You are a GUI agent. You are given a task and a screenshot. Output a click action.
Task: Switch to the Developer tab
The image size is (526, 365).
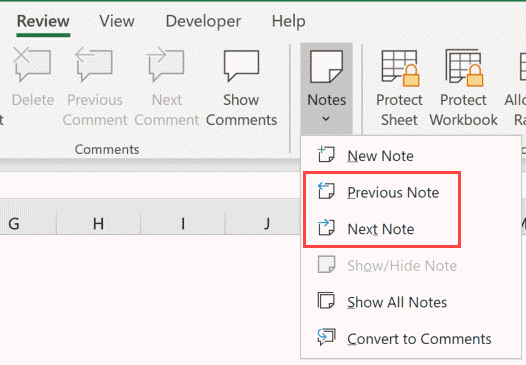coord(203,21)
